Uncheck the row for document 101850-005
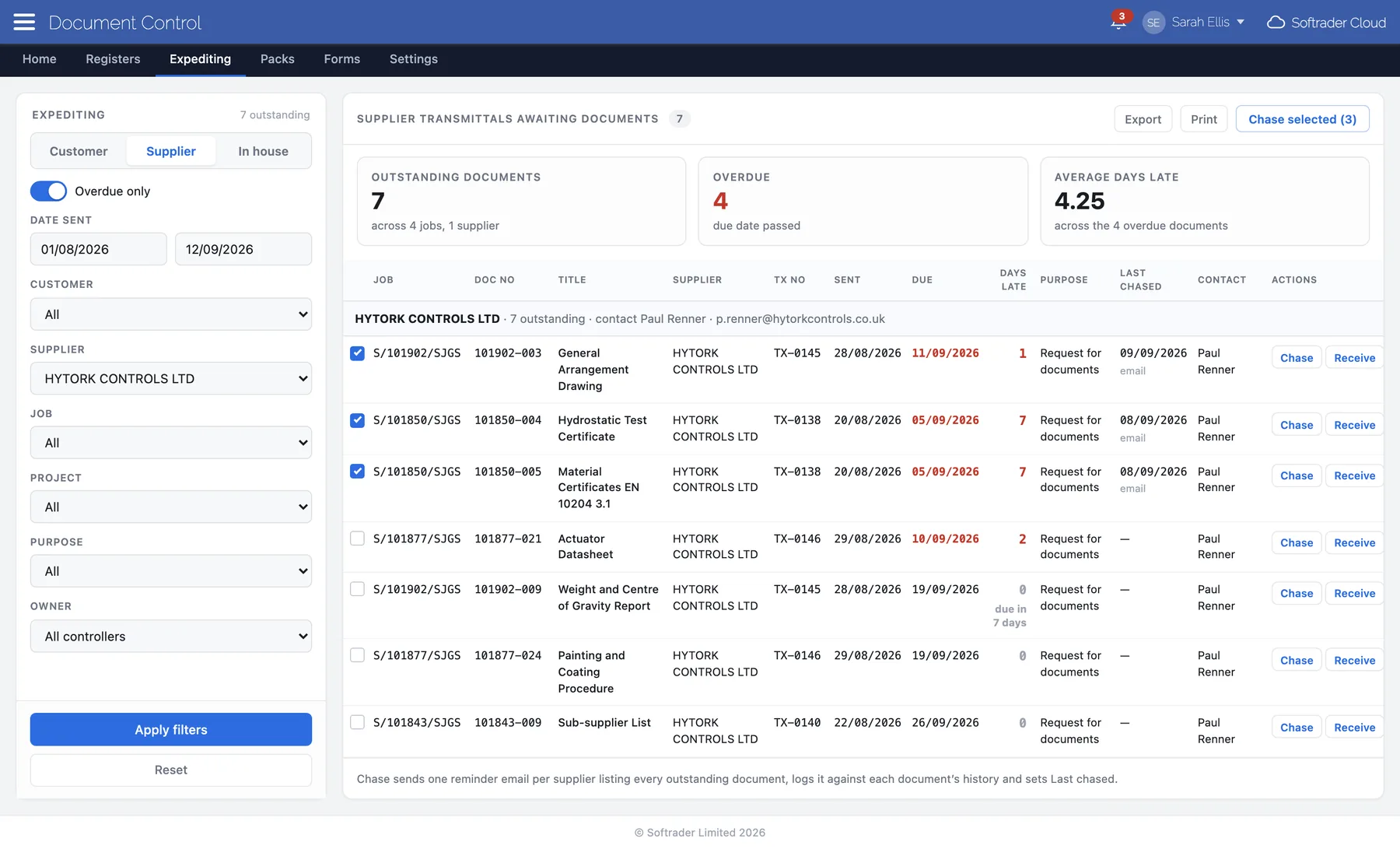This screenshot has height=849, width=1400. (x=357, y=472)
